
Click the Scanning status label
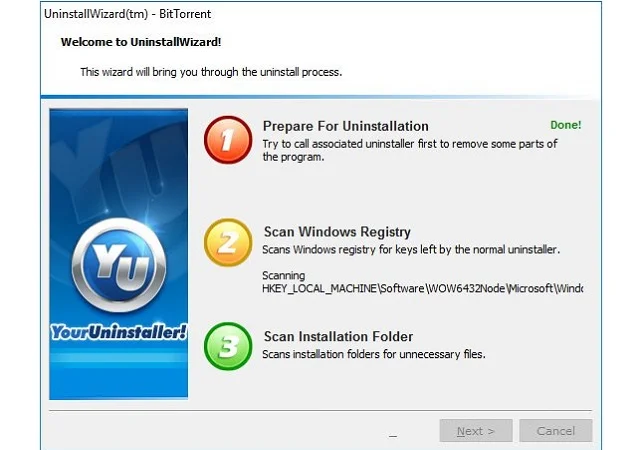[x=284, y=276]
